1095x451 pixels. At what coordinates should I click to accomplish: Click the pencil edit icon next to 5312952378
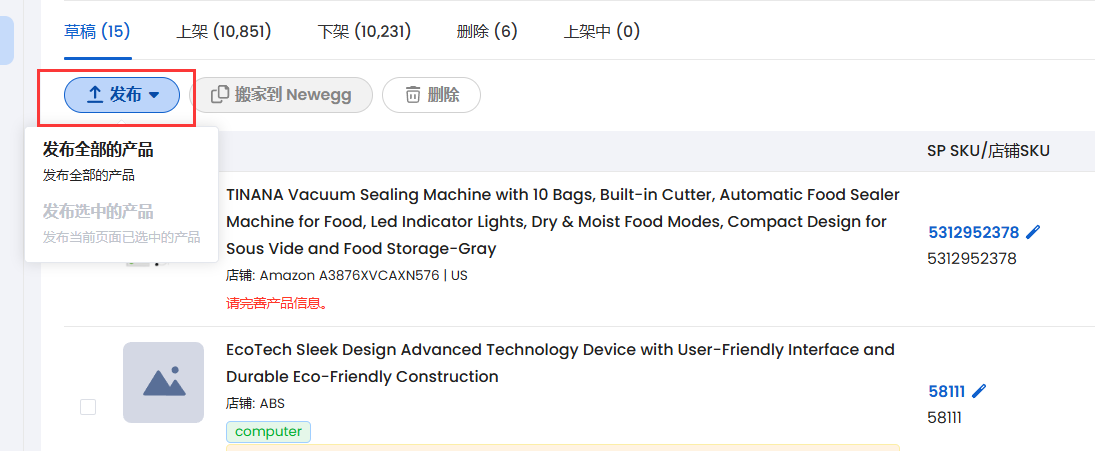pos(1033,232)
